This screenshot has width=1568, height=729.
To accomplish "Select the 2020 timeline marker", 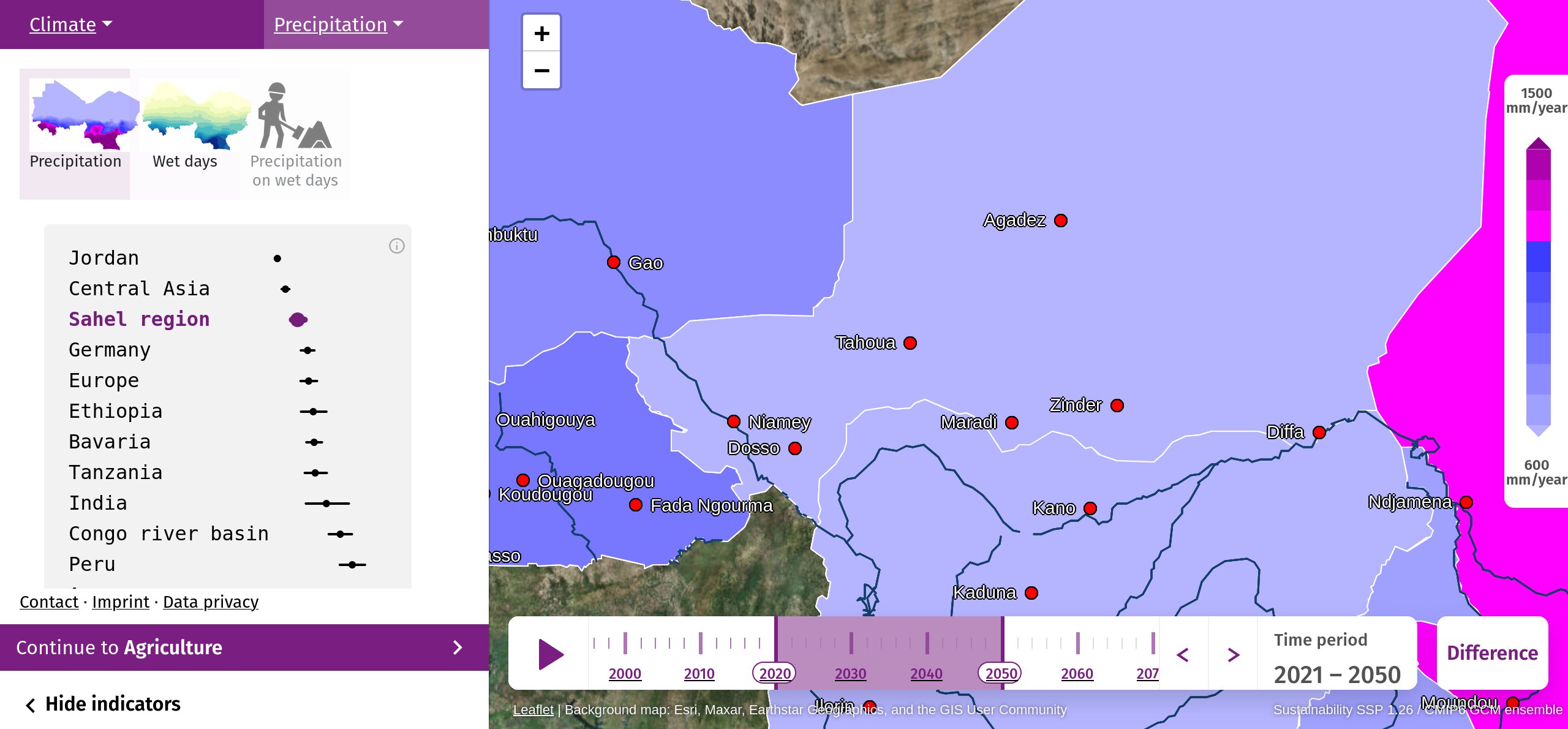I will pyautogui.click(x=775, y=674).
